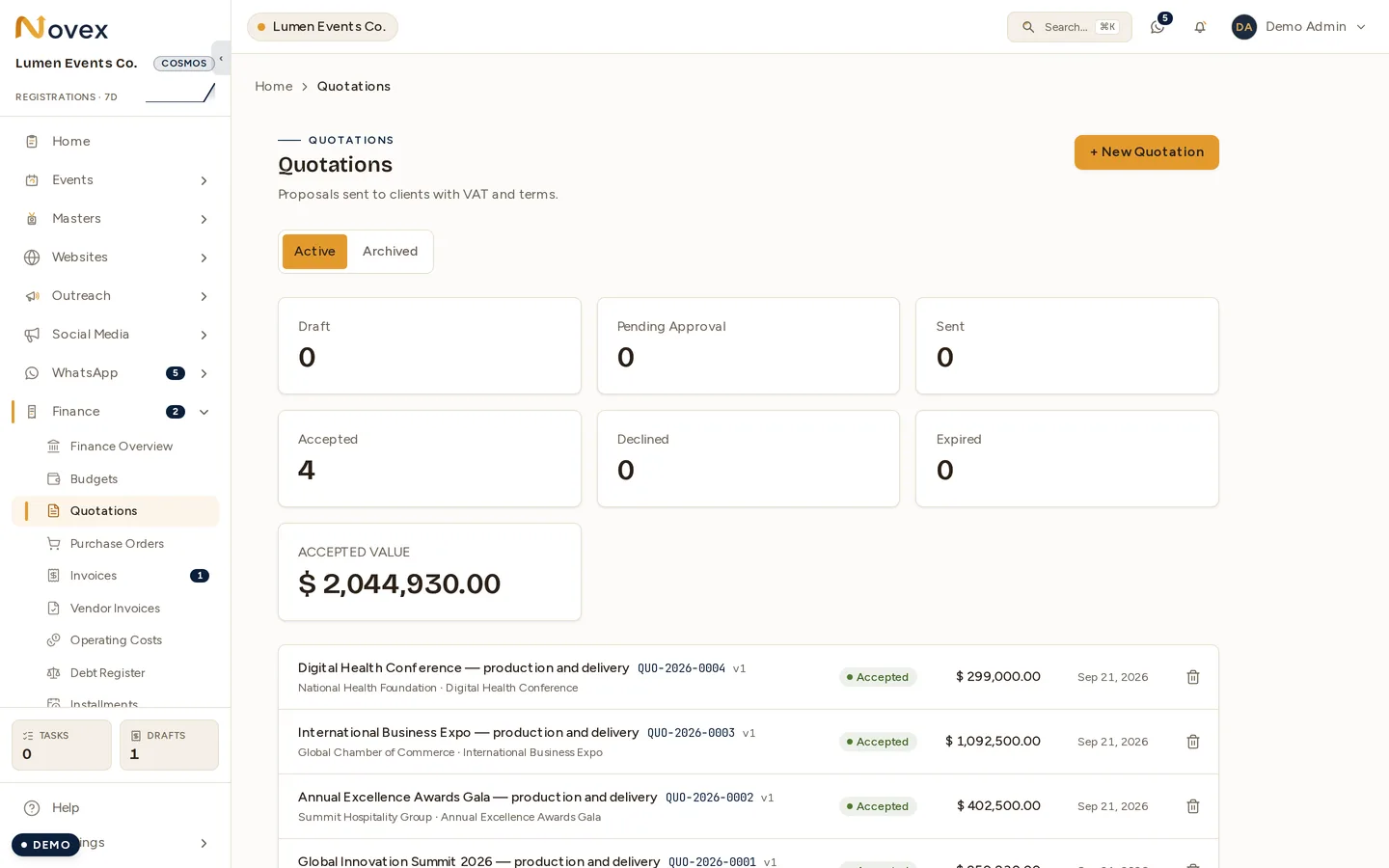Image resolution: width=1389 pixels, height=868 pixels.
Task: Expand the settings chevron at sidebar bottom
Action: click(x=204, y=844)
